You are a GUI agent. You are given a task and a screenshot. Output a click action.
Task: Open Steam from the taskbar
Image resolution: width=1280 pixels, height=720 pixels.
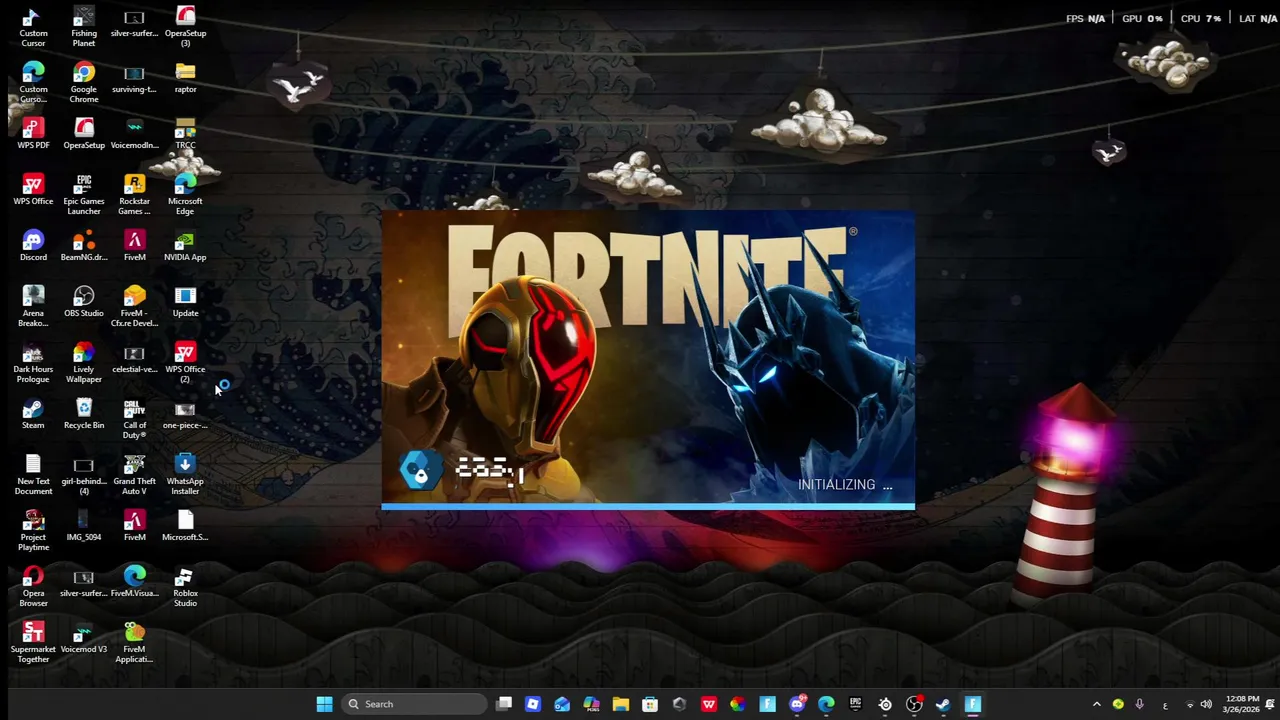click(x=943, y=704)
